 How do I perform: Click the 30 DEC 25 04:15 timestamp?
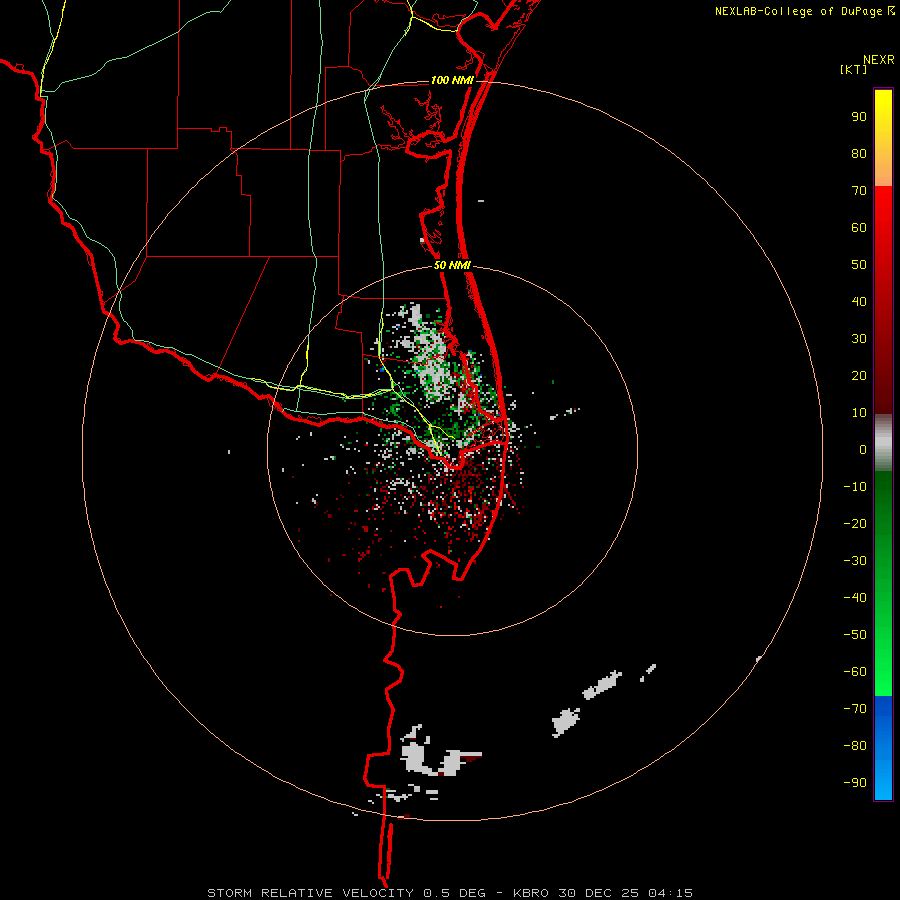click(x=626, y=893)
